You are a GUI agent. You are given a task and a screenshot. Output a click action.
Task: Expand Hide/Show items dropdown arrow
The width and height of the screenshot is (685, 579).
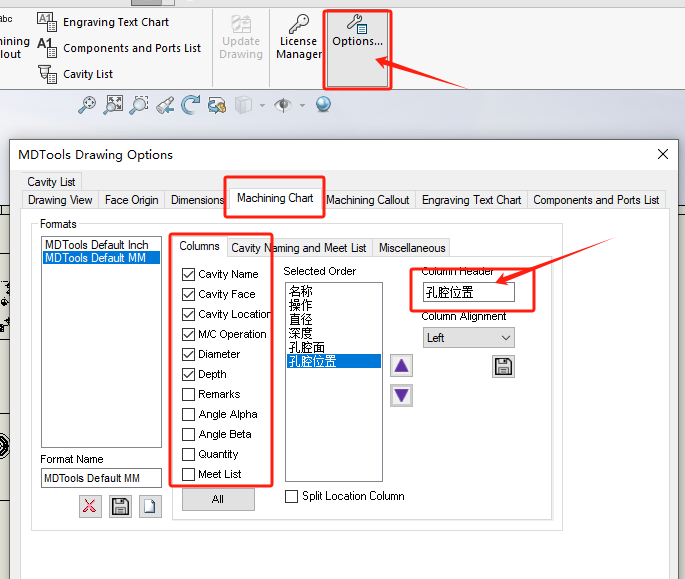[x=302, y=105]
